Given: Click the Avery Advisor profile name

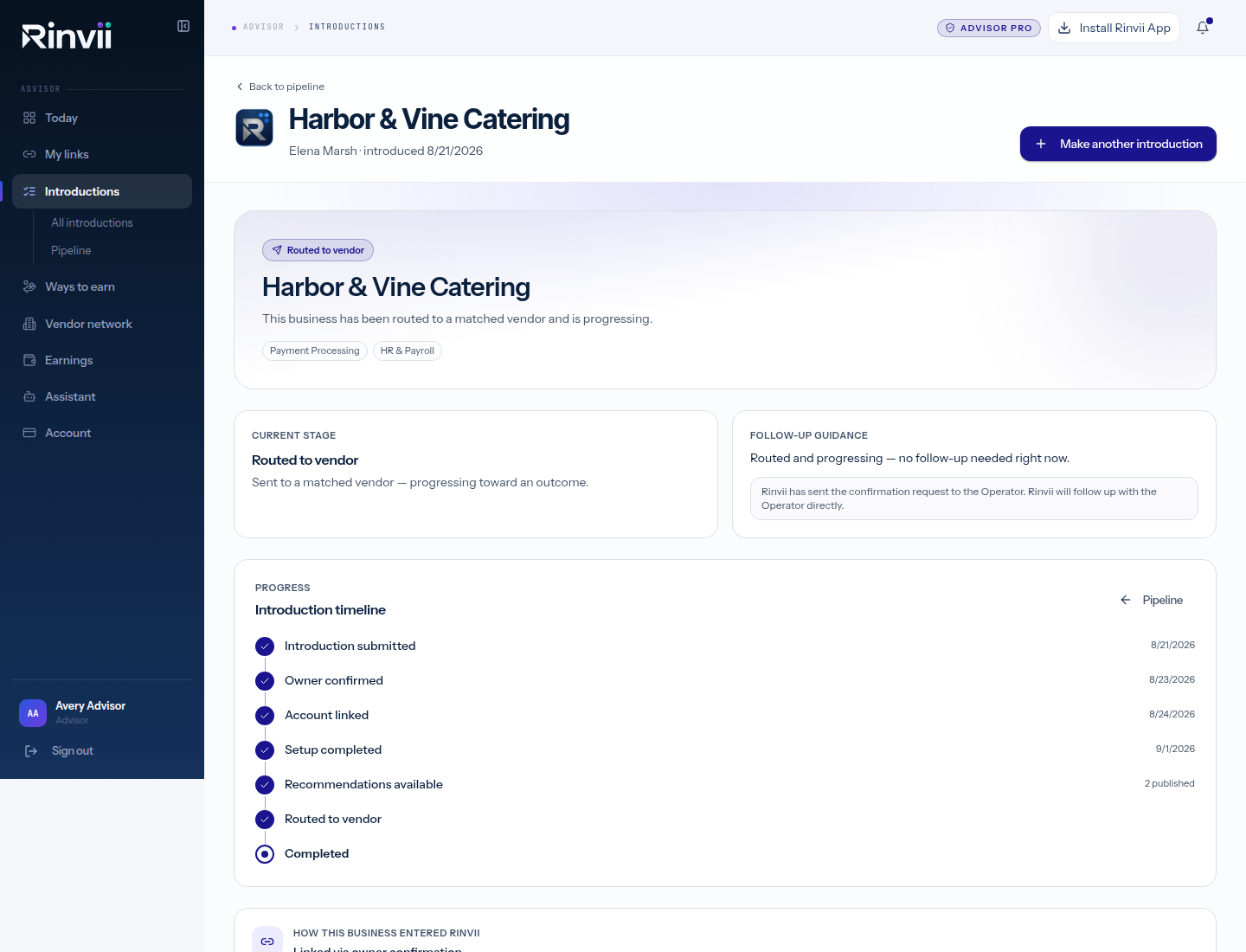Looking at the screenshot, I should [90, 705].
